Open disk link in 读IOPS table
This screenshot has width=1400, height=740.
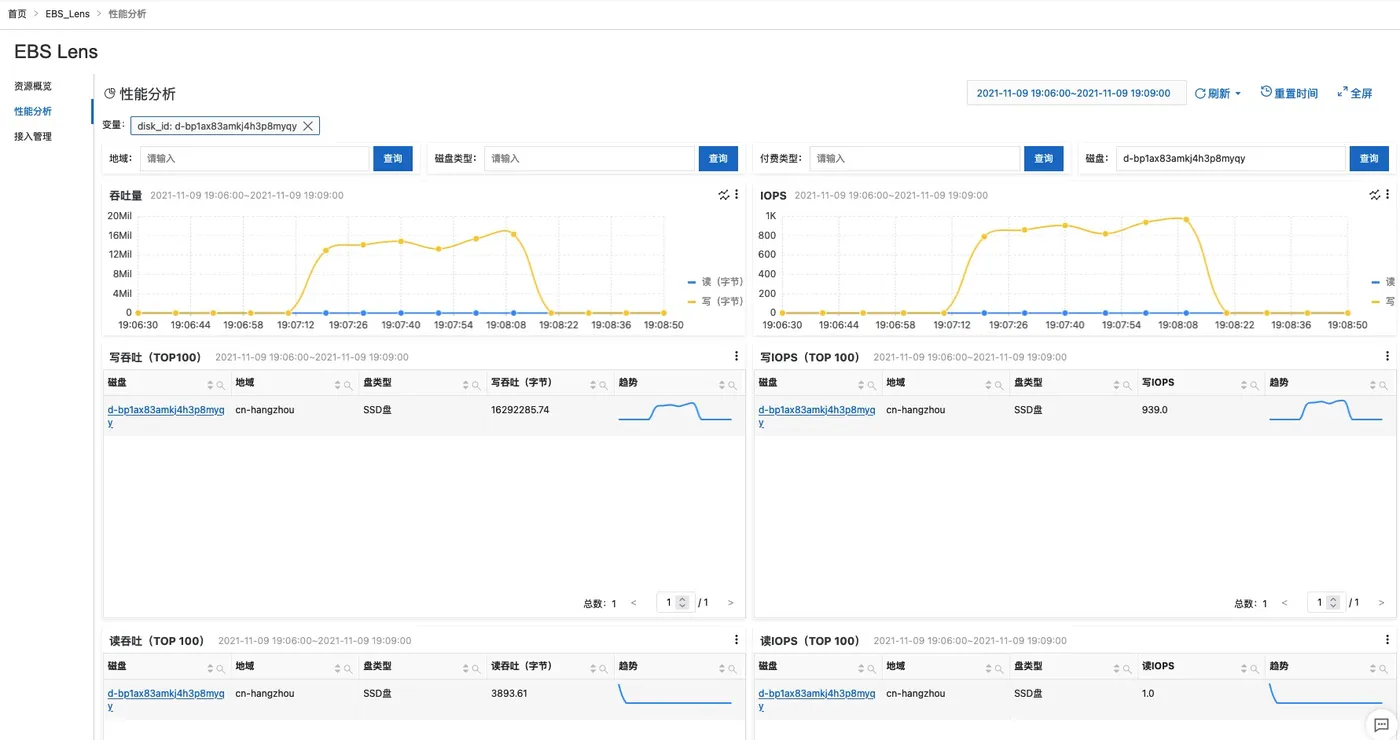817,699
